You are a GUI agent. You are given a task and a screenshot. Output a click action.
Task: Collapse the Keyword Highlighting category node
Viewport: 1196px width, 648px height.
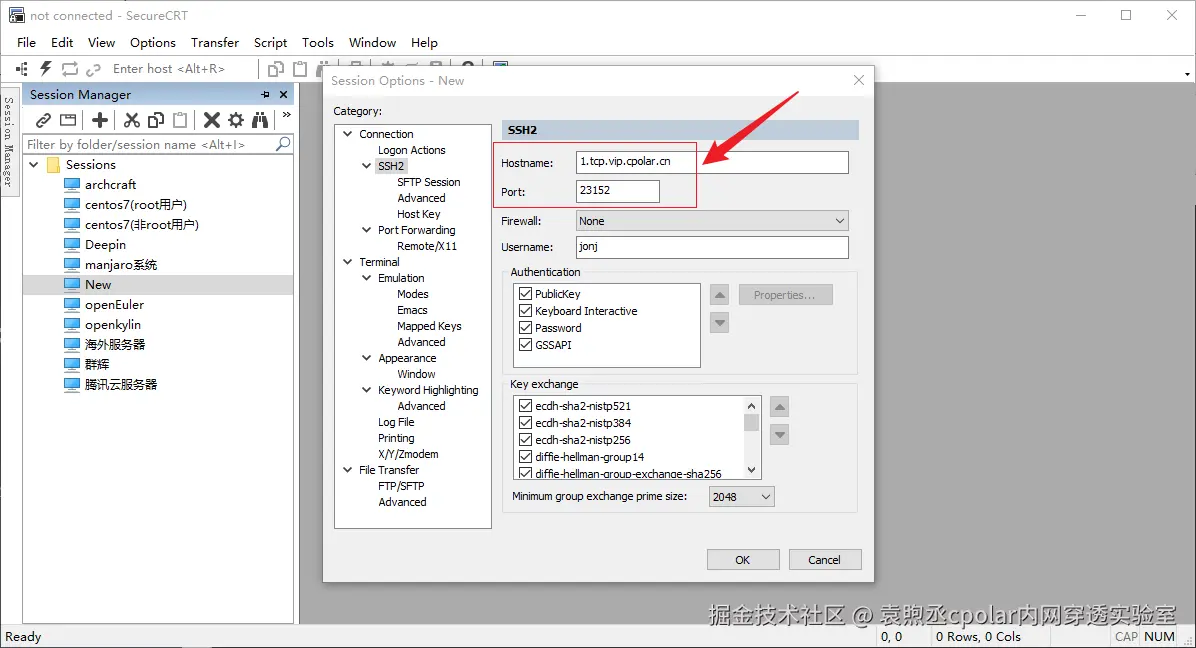pyautogui.click(x=367, y=390)
